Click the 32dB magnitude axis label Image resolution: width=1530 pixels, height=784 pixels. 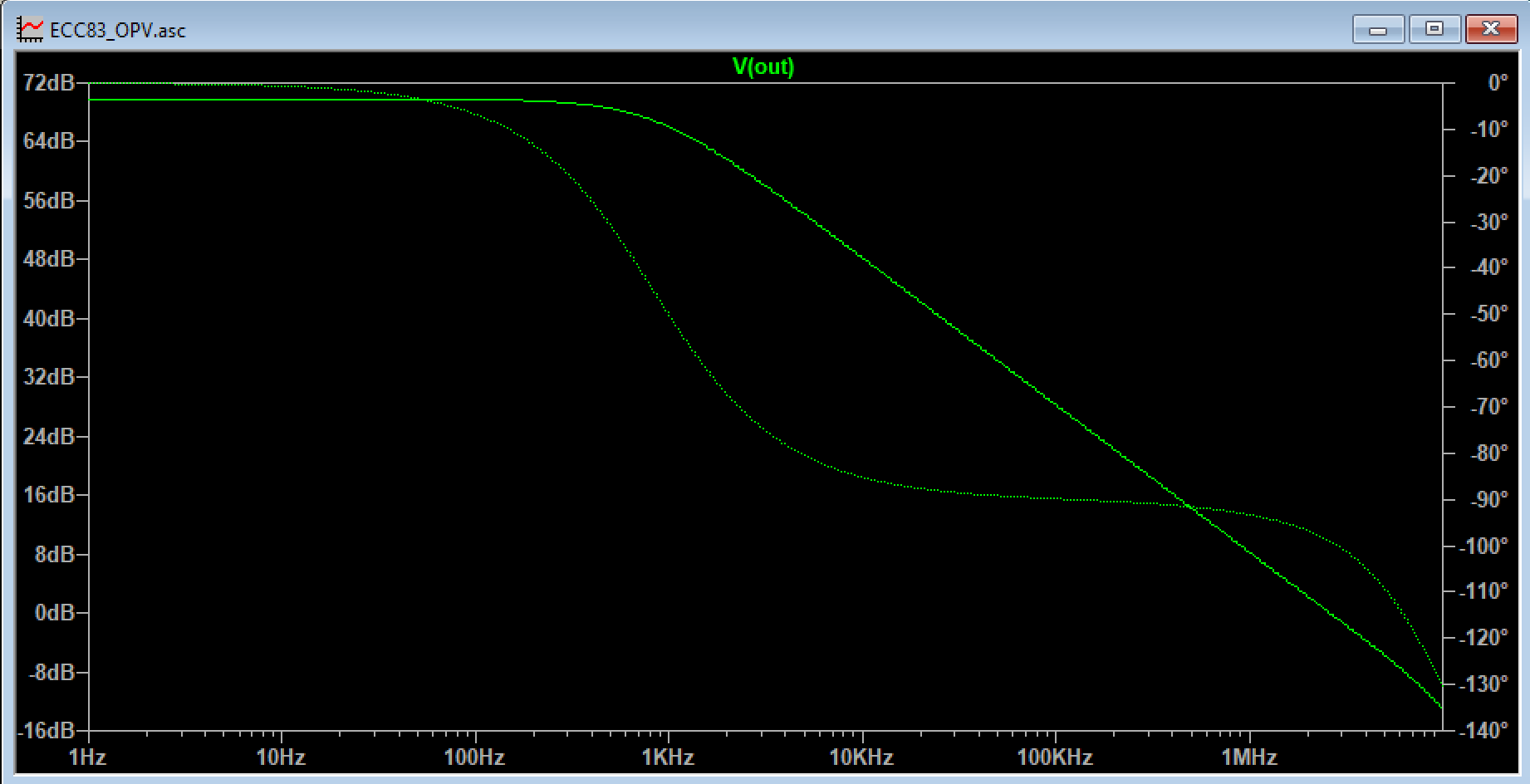coord(49,377)
